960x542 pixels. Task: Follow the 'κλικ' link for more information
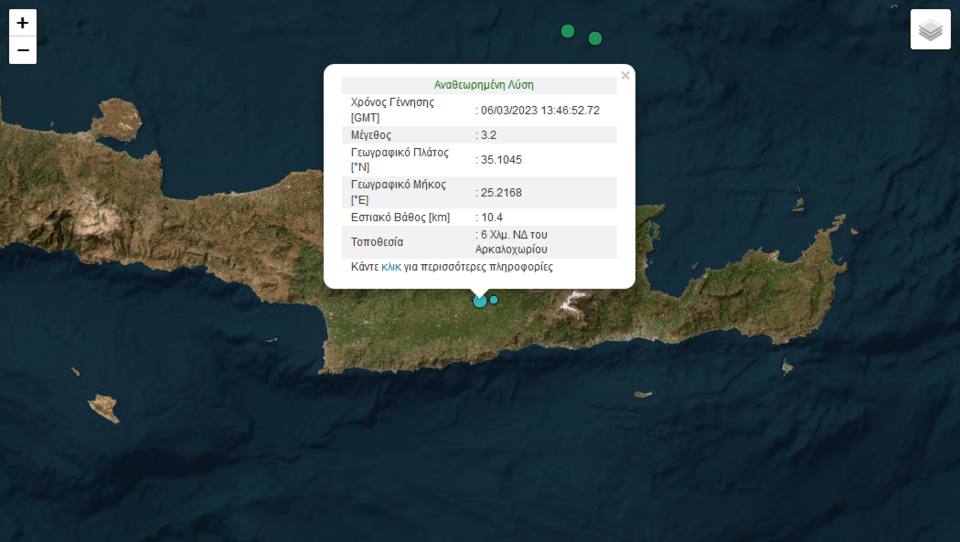(x=391, y=267)
